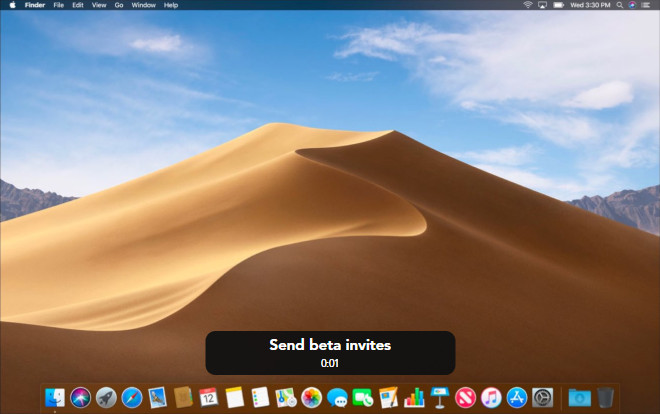This screenshot has height=414, width=660.
Task: Open Launchpad rocket icon in Dock
Action: [x=106, y=398]
